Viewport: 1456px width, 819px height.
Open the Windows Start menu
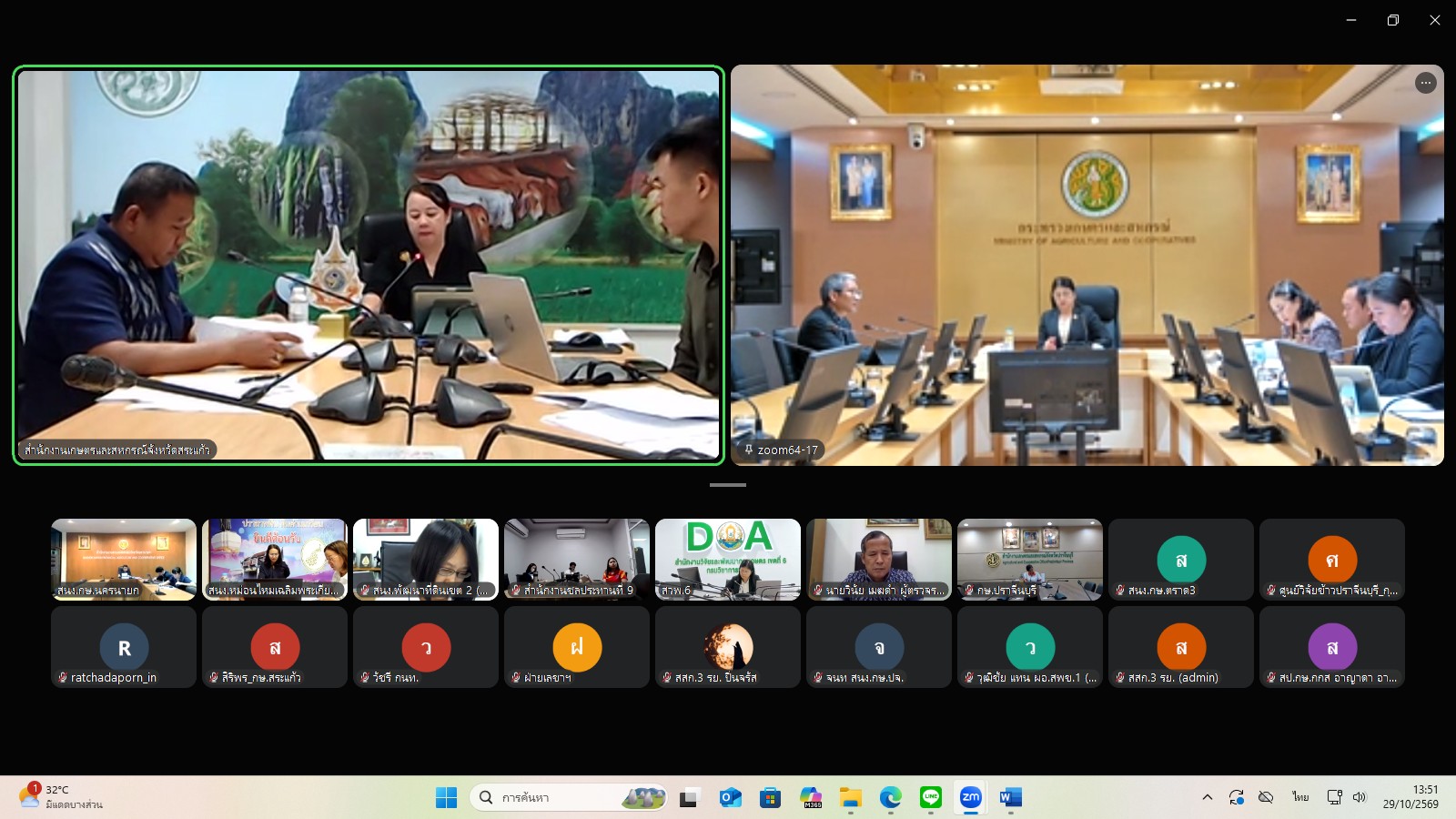tap(446, 797)
